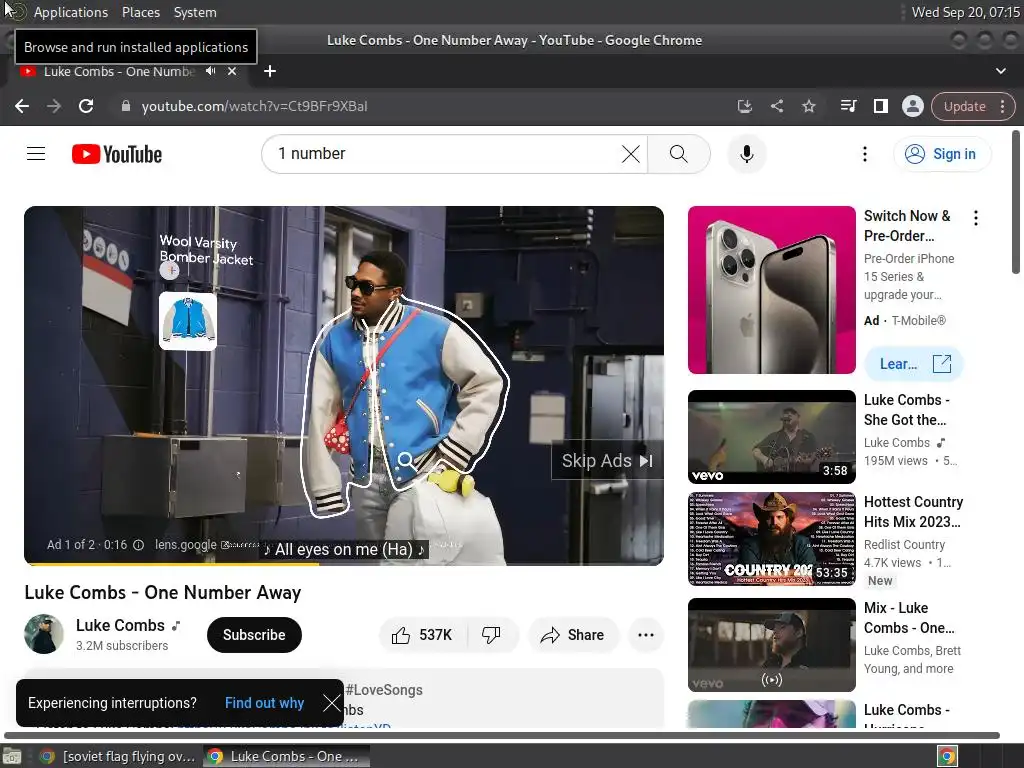Click '3.2M subscribers' text
The width and height of the screenshot is (1024, 768).
pos(122,646)
